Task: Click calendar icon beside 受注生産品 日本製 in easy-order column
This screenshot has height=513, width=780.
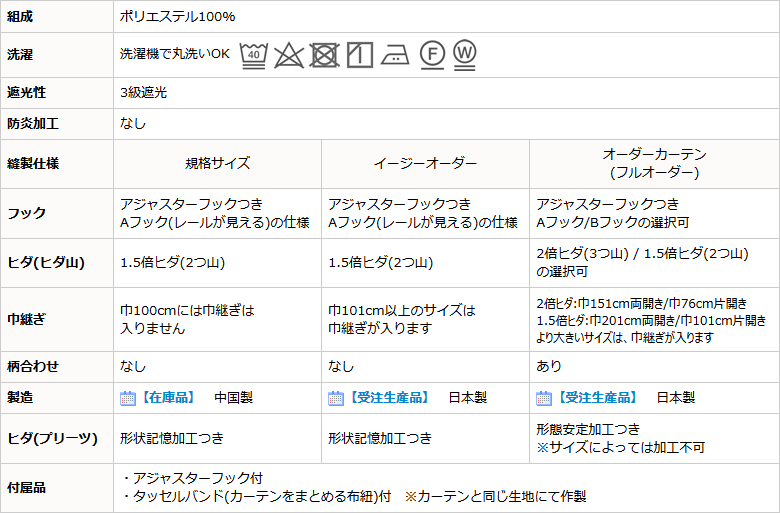Action: point(336,398)
